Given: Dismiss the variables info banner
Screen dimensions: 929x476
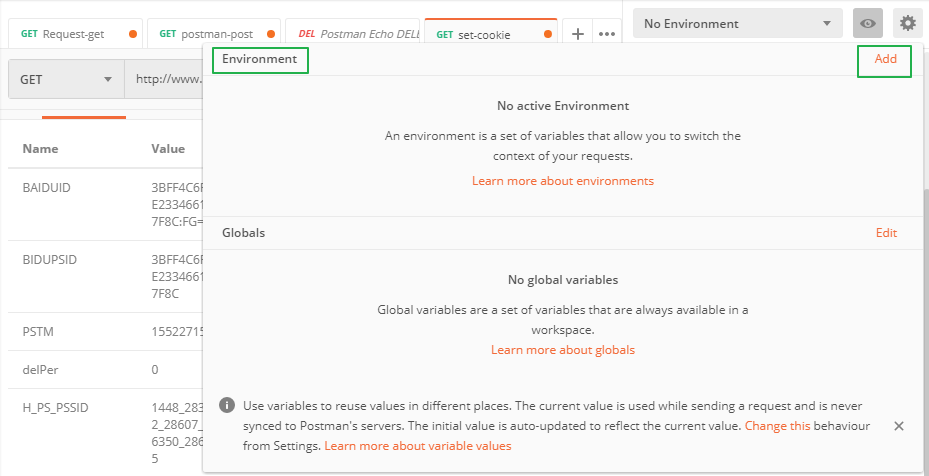Looking at the screenshot, I should (898, 426).
